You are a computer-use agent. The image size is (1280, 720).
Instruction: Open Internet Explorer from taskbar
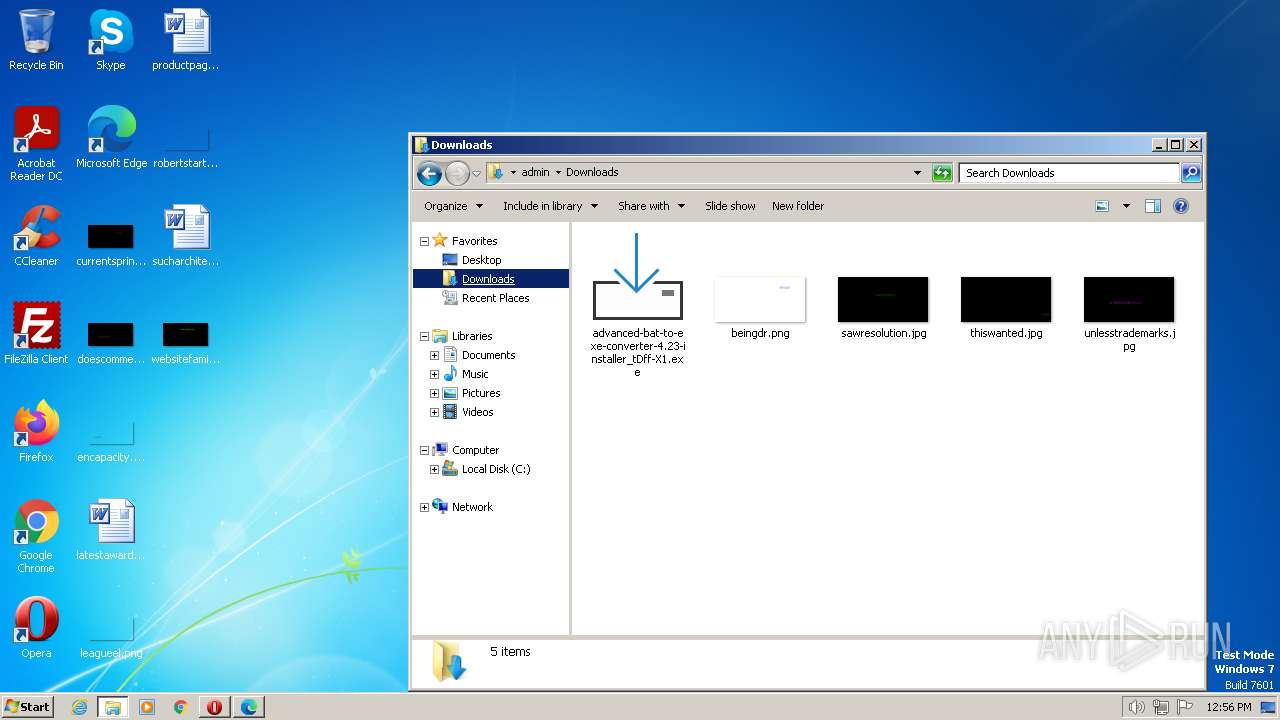tap(79, 707)
